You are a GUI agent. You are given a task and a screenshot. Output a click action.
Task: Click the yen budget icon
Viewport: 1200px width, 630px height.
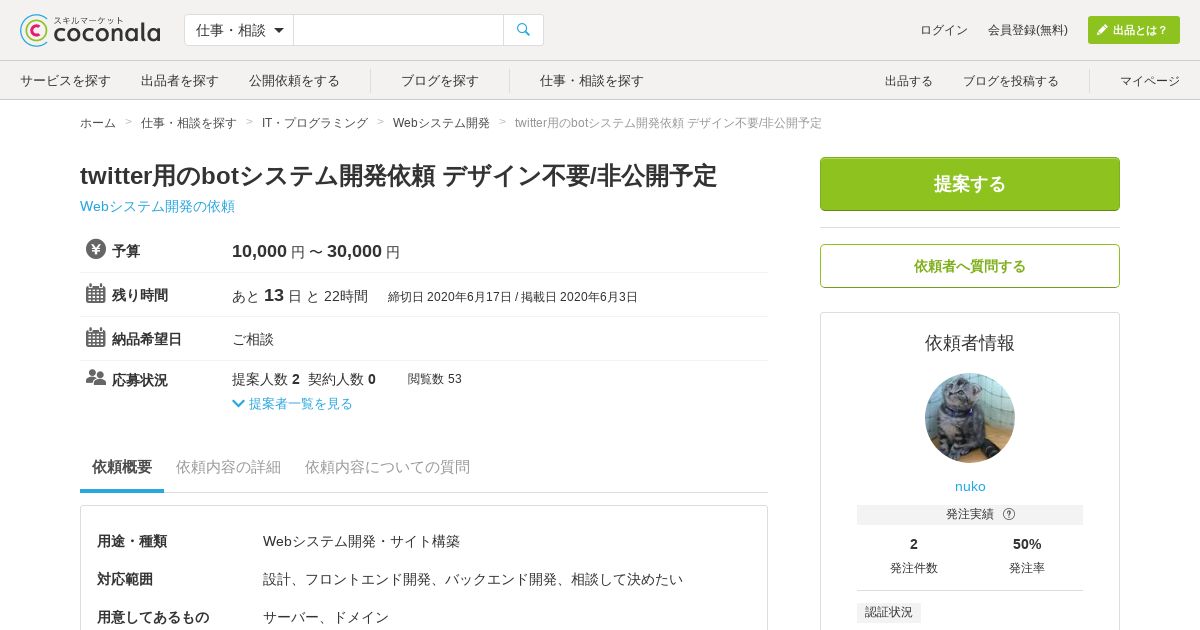pyautogui.click(x=96, y=249)
